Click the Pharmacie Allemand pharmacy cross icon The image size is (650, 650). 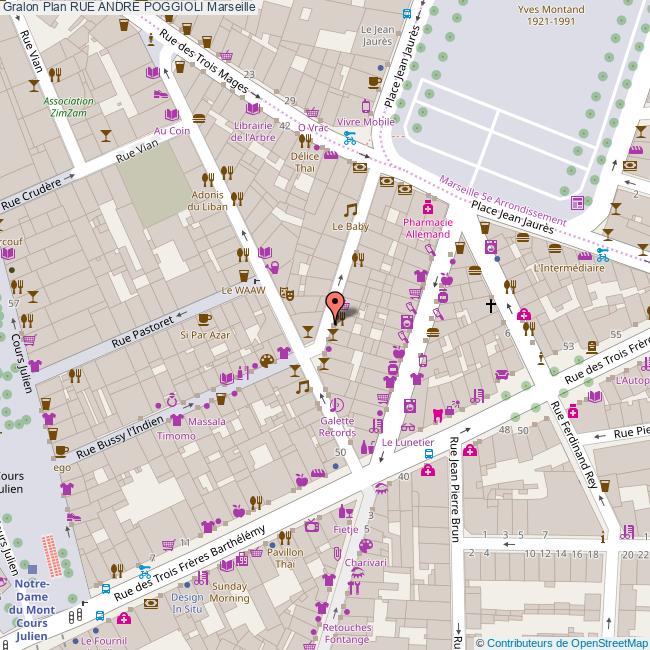pos(427,206)
